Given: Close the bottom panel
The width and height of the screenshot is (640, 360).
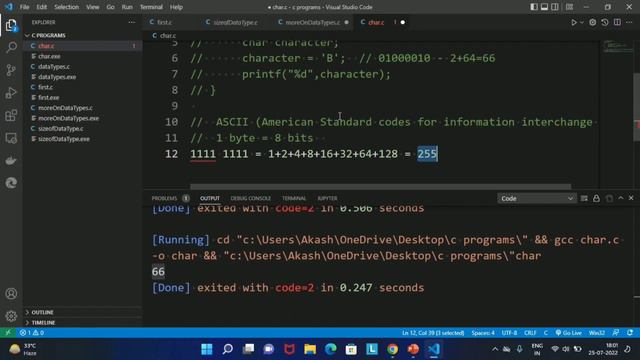Looking at the screenshot, I should point(631,198).
